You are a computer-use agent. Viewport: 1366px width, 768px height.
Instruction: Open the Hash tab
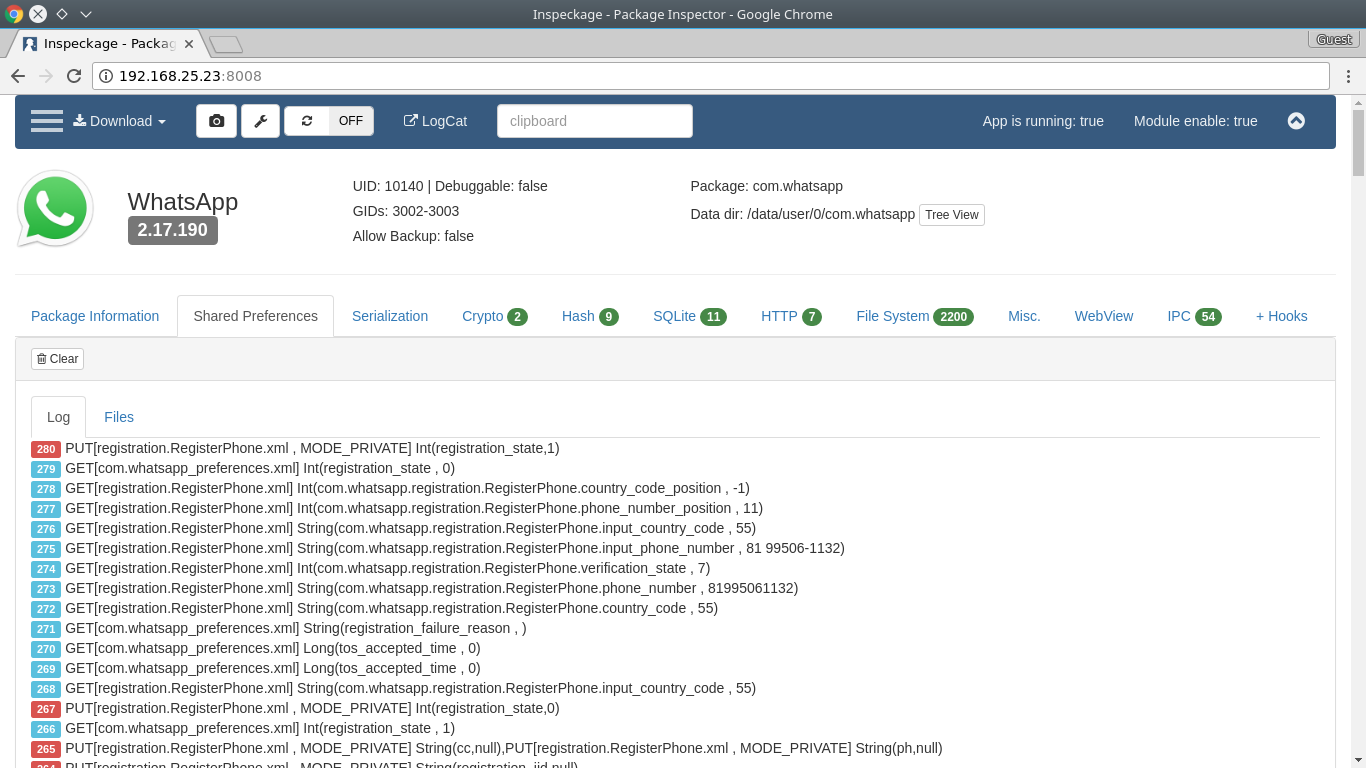590,316
